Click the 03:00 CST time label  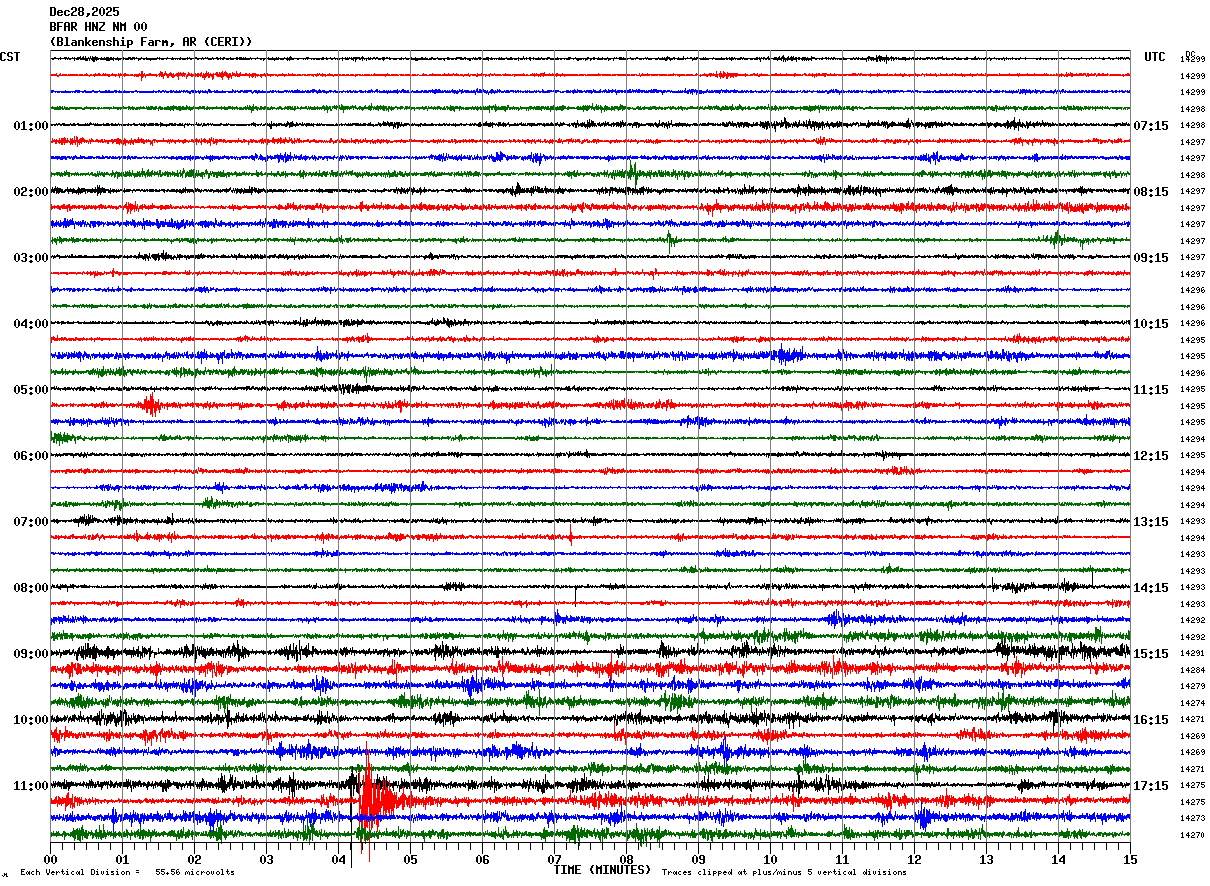[x=31, y=258]
